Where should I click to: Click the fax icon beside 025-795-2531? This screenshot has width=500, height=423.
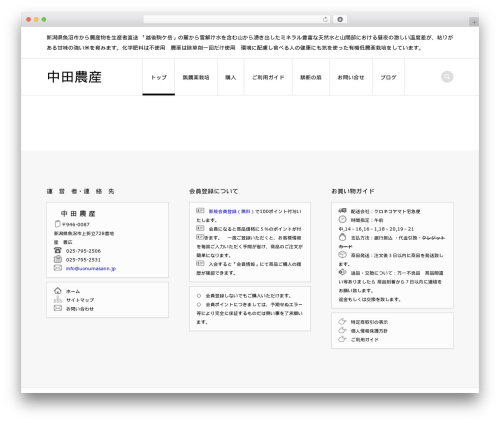58,259
